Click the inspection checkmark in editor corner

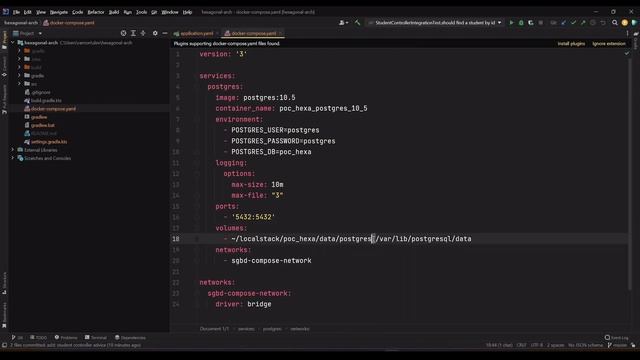[x=627, y=53]
